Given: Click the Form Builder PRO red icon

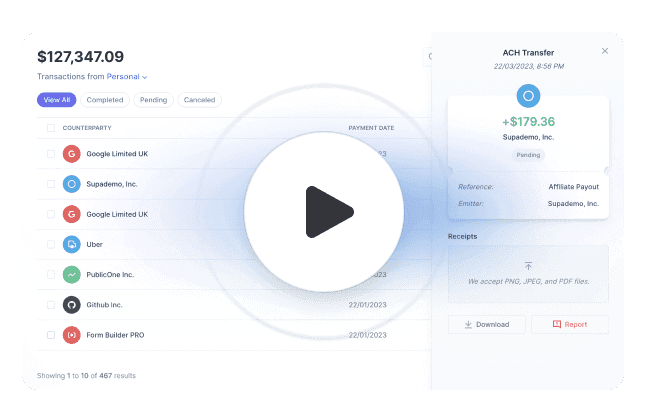Looking at the screenshot, I should (x=71, y=334).
